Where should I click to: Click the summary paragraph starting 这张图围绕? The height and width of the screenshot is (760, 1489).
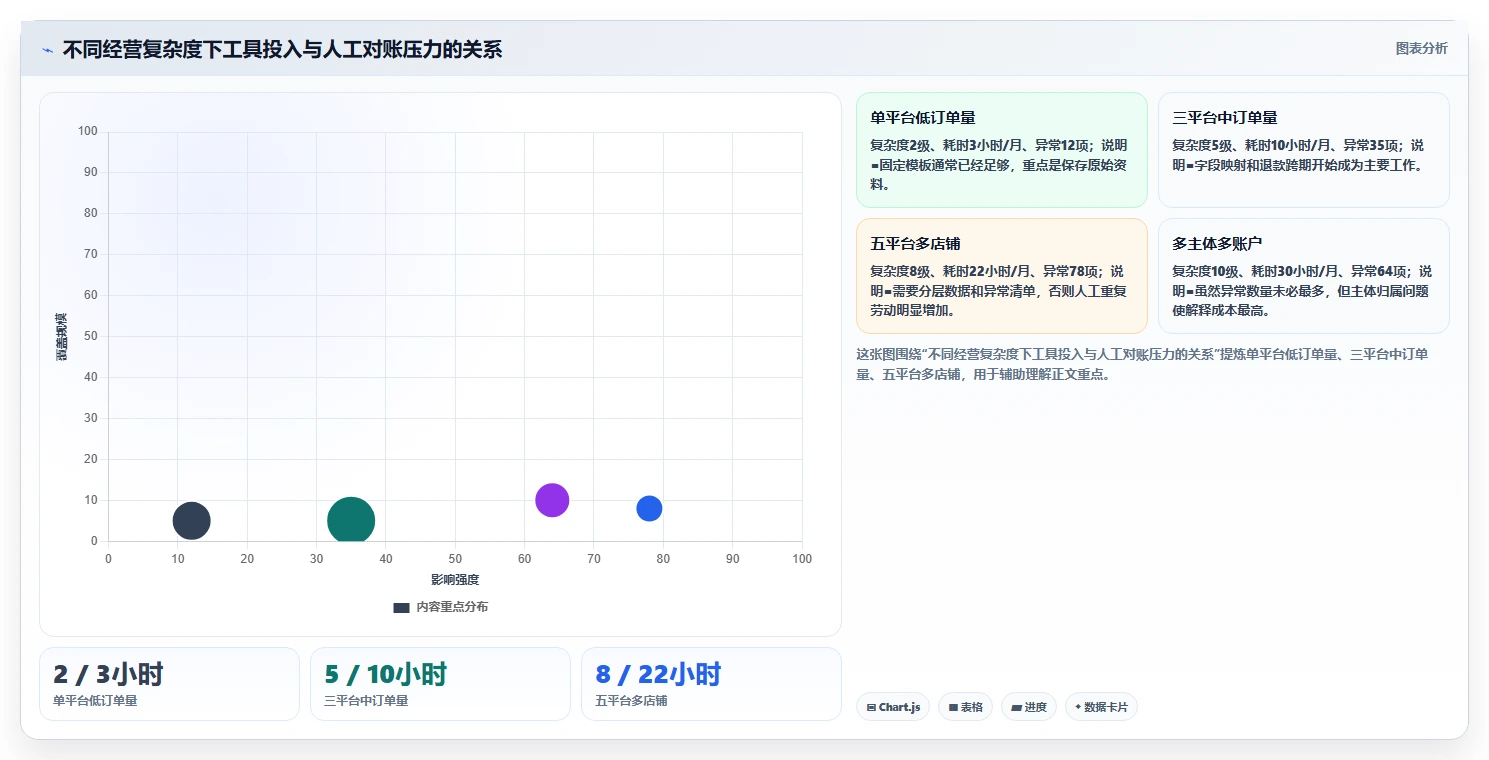click(x=1142, y=364)
